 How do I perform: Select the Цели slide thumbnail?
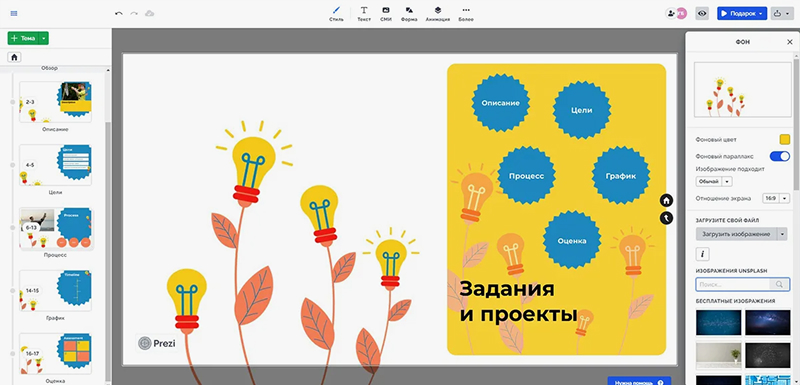click(55, 165)
